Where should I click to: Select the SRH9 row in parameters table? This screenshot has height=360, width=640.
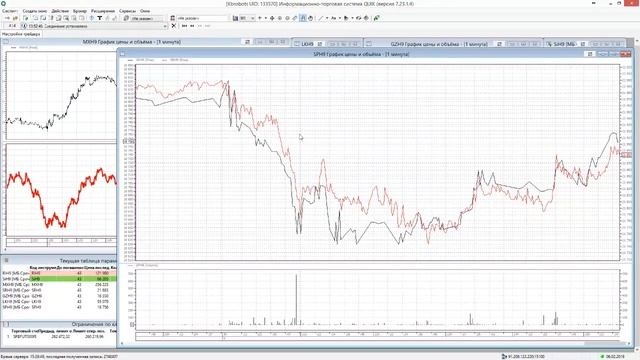(59, 290)
